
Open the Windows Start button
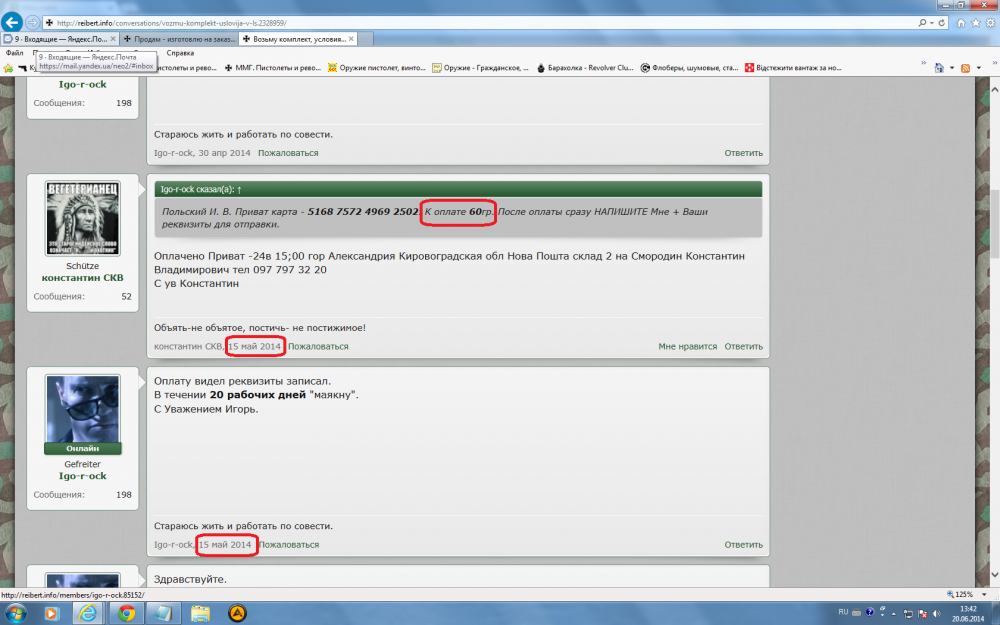(14, 614)
